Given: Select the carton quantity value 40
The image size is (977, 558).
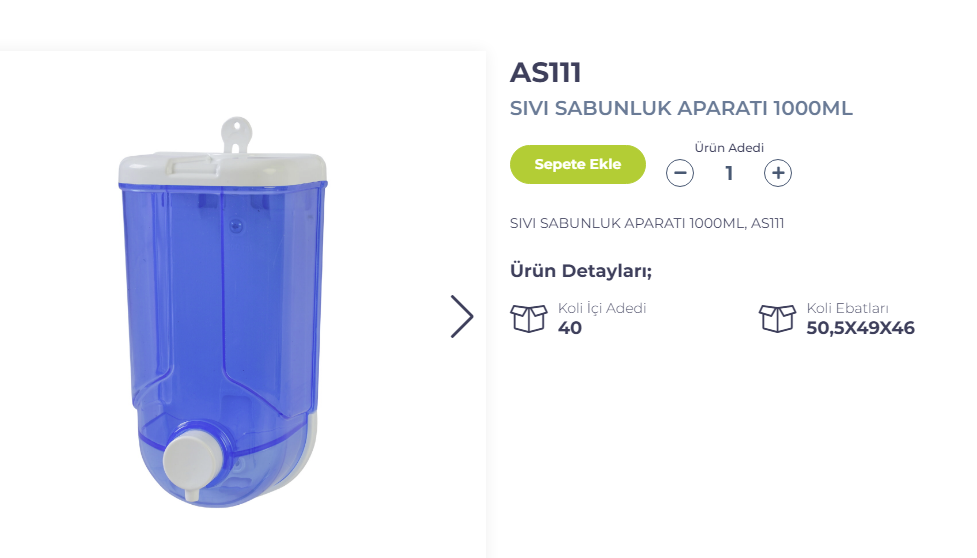Looking at the screenshot, I should pos(570,328).
